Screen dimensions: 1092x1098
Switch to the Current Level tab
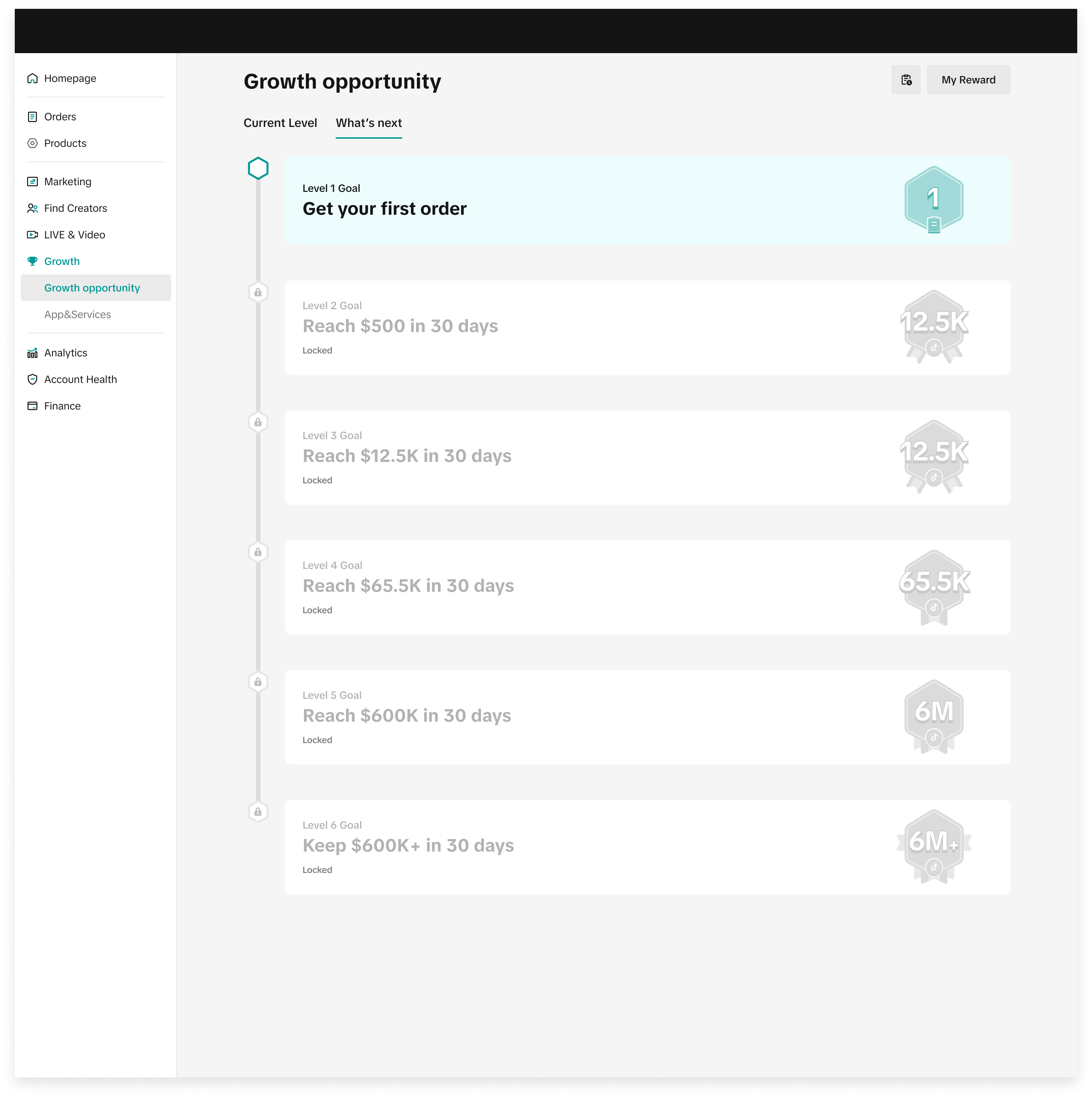[280, 123]
